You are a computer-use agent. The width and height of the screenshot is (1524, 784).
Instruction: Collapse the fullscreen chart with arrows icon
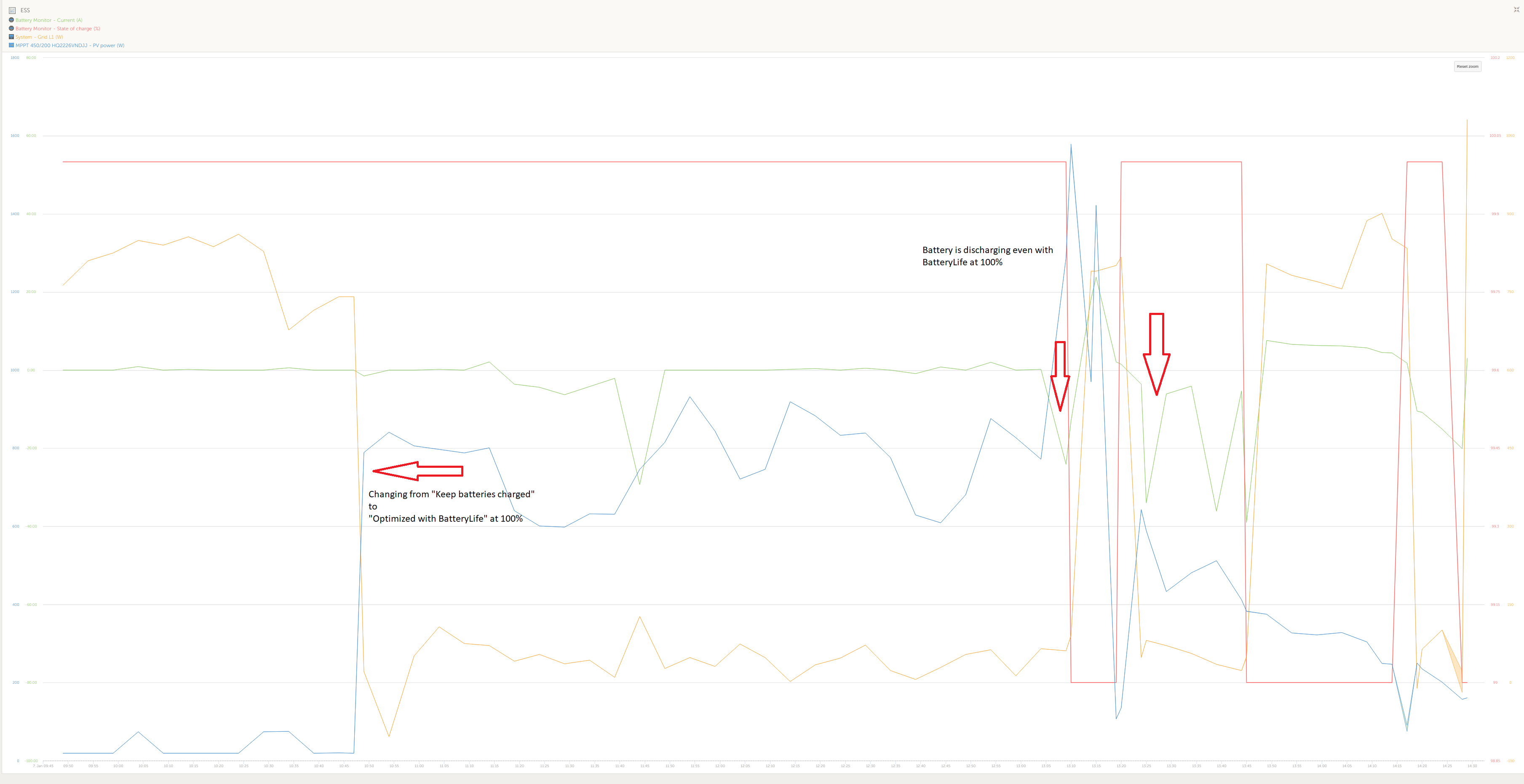tap(1516, 9)
